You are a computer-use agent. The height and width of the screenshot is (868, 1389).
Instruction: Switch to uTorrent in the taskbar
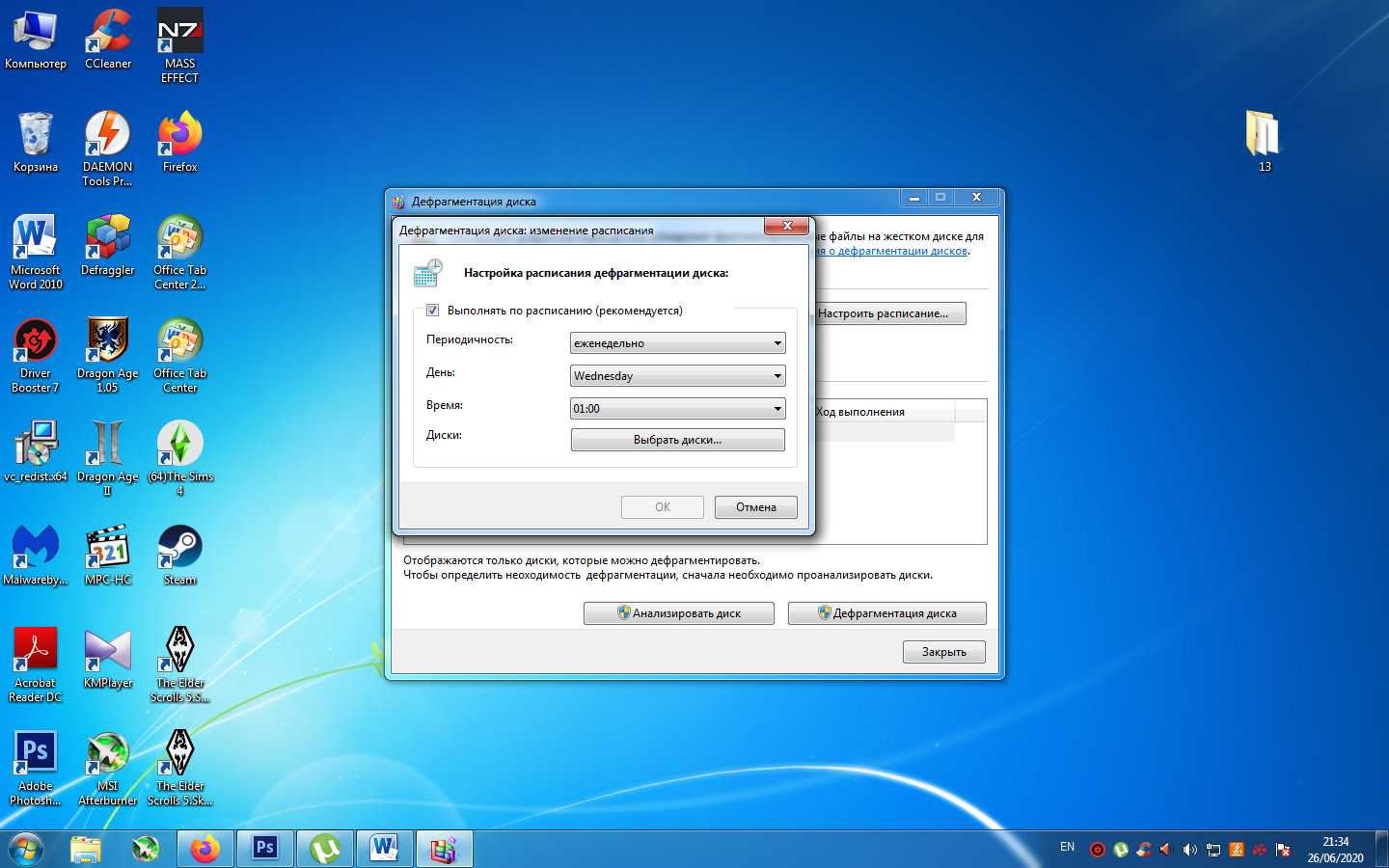point(324,849)
